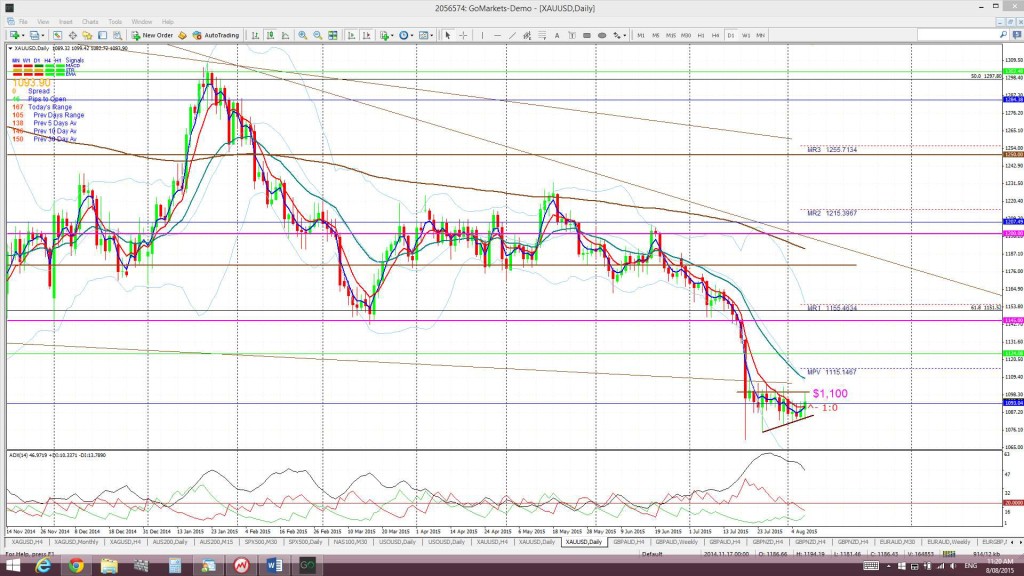Image resolution: width=1024 pixels, height=576 pixels.
Task: Toggle the Market Watch window icon
Action: click(x=57, y=35)
